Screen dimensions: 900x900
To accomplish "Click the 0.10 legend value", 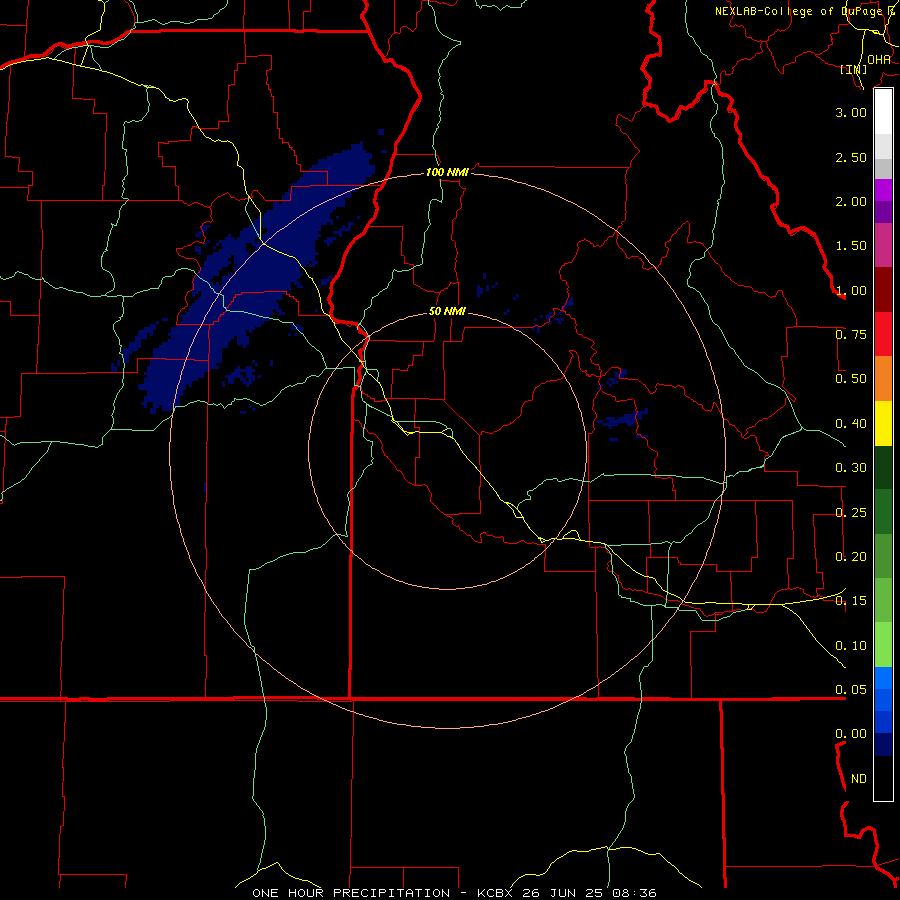I will point(851,646).
